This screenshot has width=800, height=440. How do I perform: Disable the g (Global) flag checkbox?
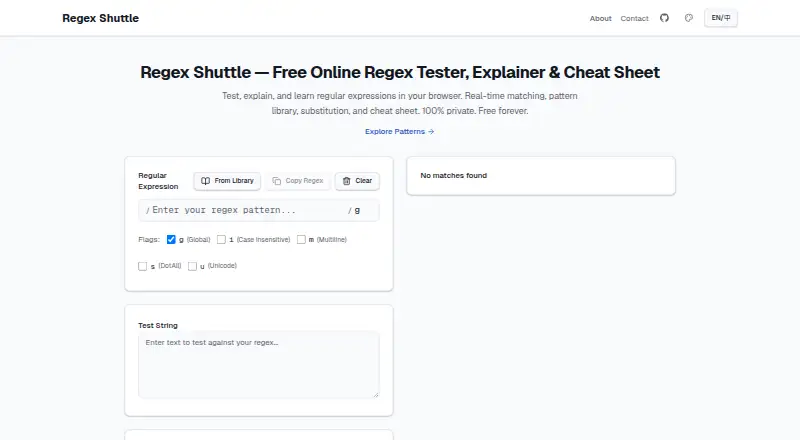[171, 239]
